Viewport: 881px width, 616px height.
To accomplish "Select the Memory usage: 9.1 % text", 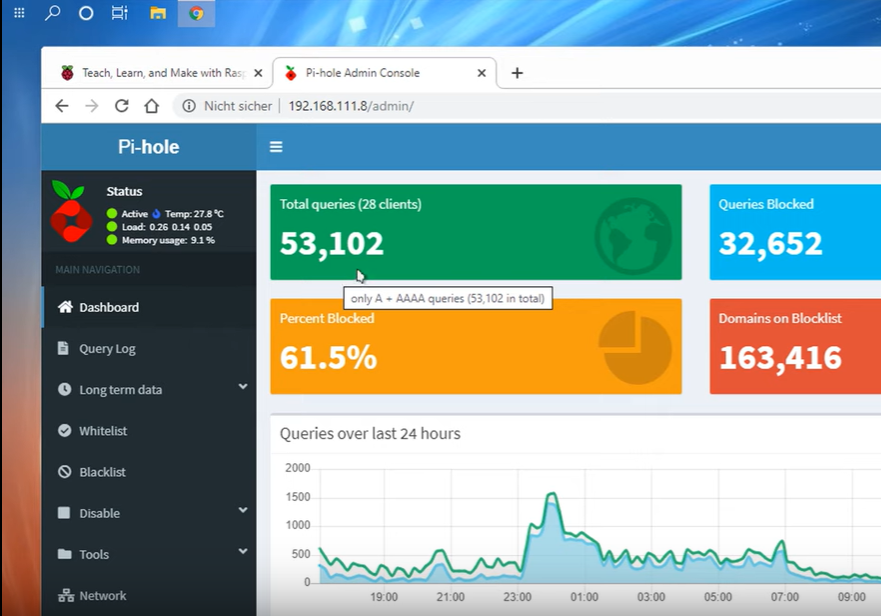I will click(168, 240).
